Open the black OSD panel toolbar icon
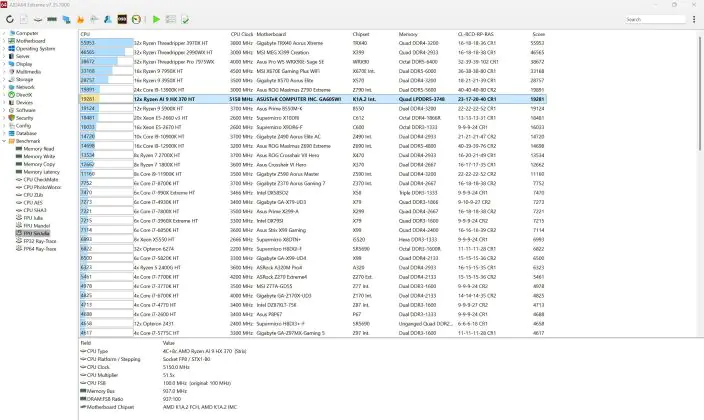704x420 pixels. pyautogui.click(x=122, y=19)
